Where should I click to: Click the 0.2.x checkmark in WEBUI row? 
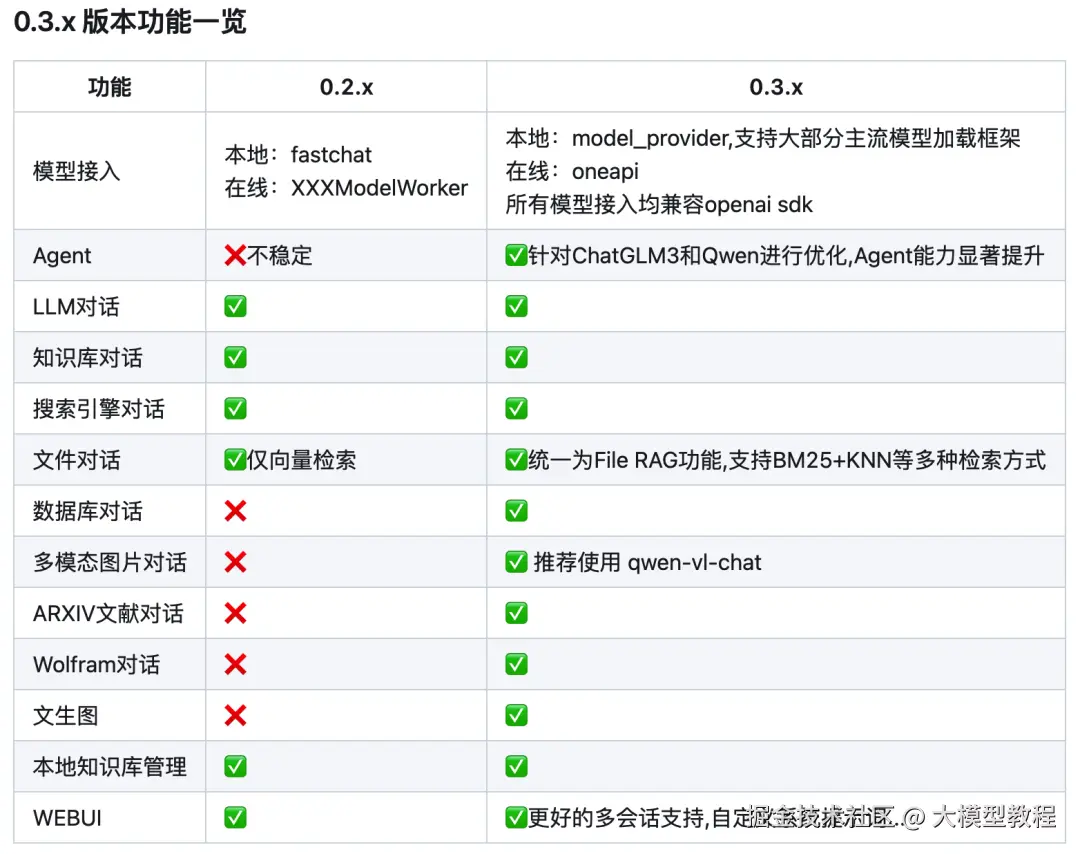coord(235,818)
